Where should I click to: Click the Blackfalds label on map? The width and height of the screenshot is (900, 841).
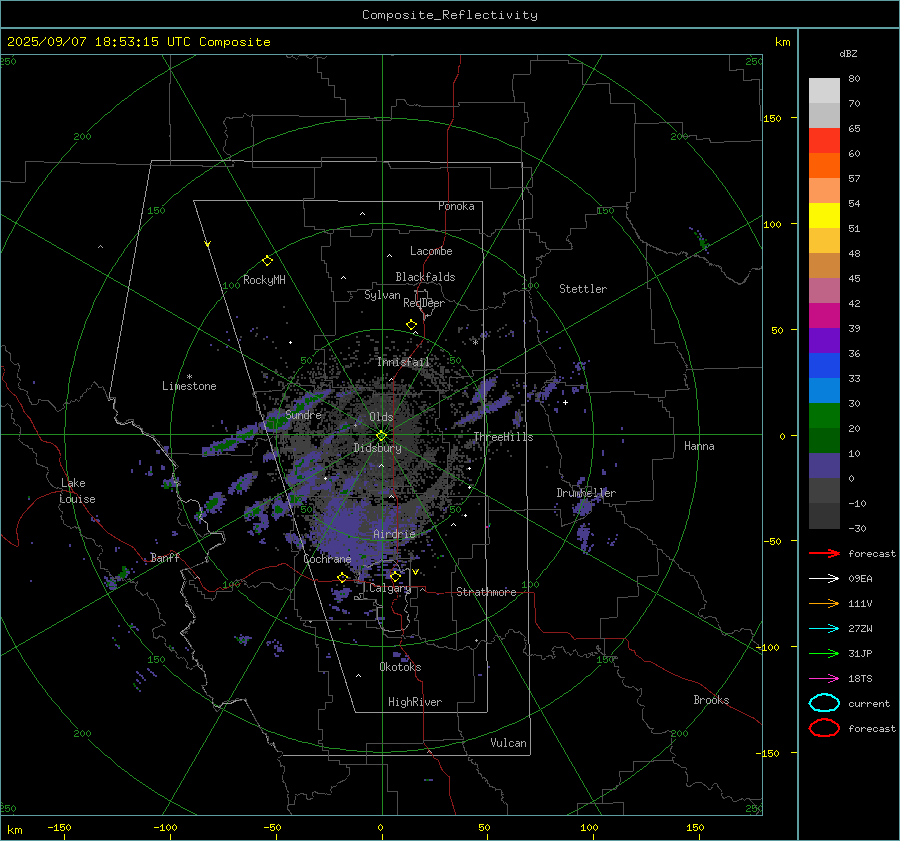click(425, 277)
